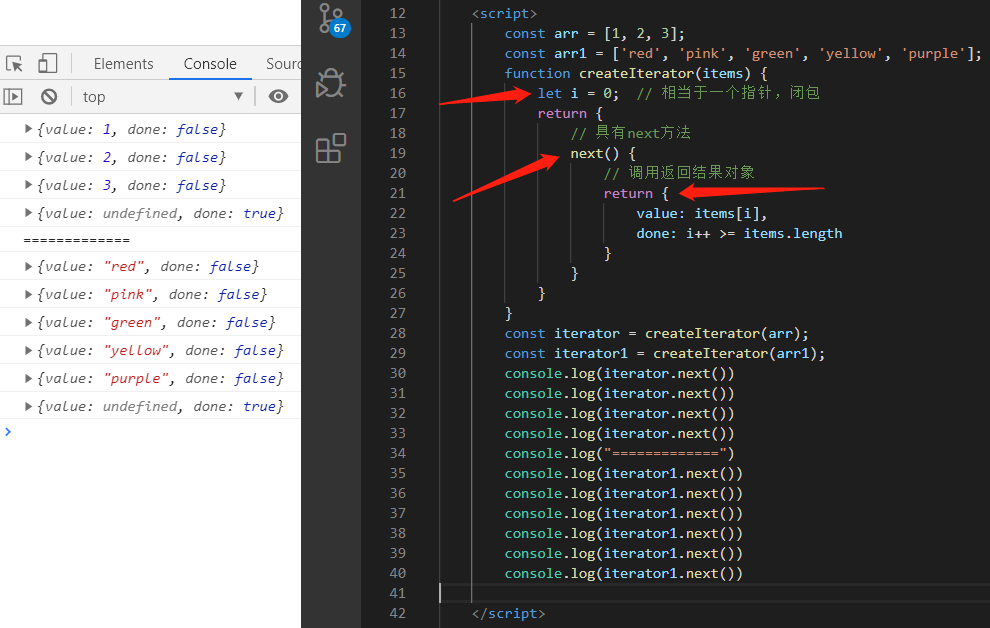The image size is (990, 628).
Task: Click 'const iterator1 = createIterator(arr1);' line
Action: (x=665, y=353)
